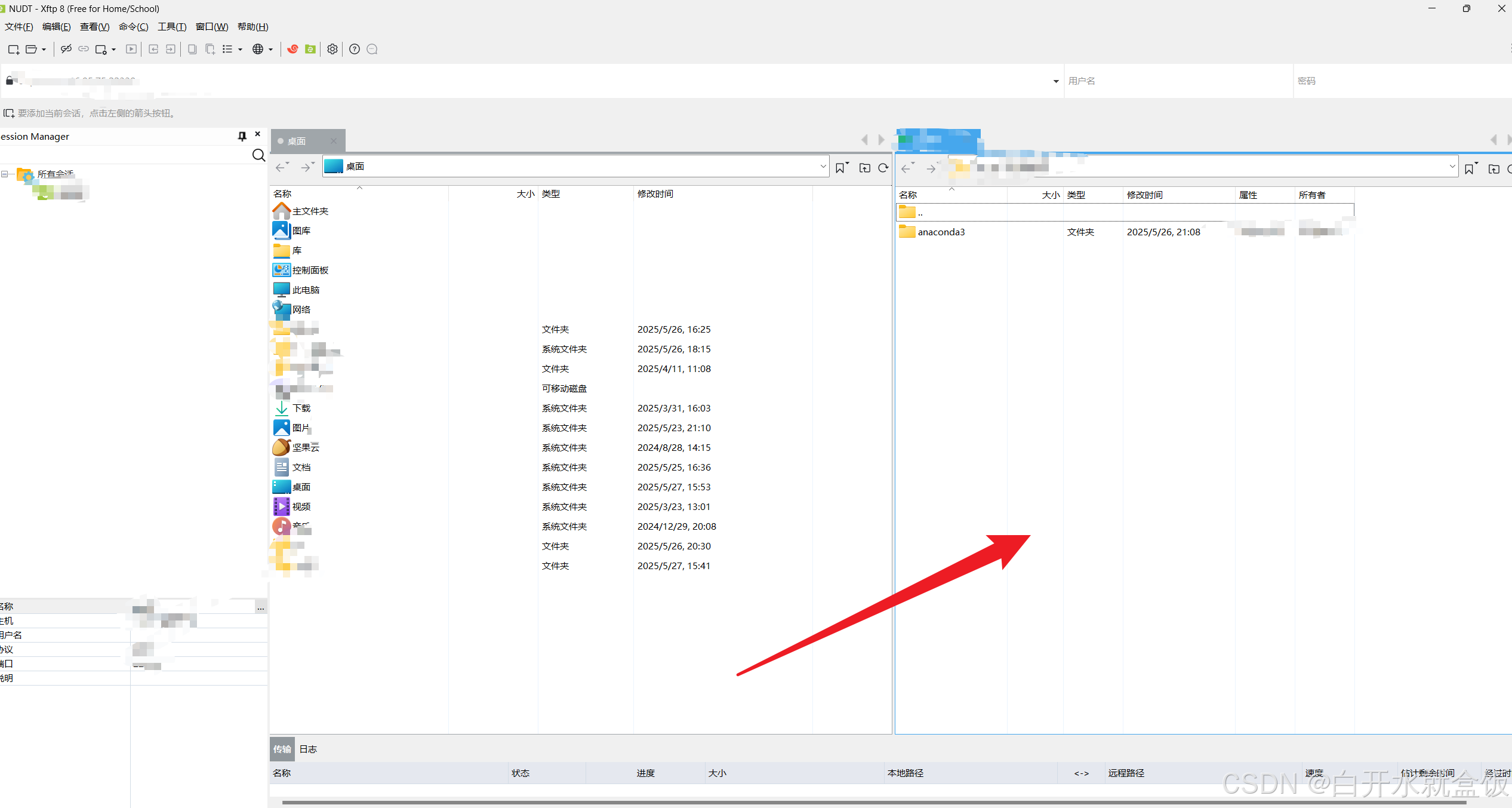Open Options with the gear icon

(332, 50)
